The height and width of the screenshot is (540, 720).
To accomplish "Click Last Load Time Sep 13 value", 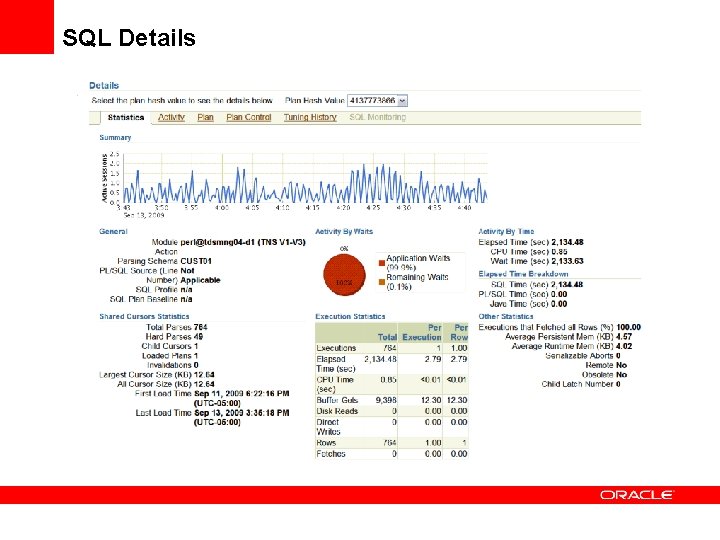I will (x=242, y=417).
